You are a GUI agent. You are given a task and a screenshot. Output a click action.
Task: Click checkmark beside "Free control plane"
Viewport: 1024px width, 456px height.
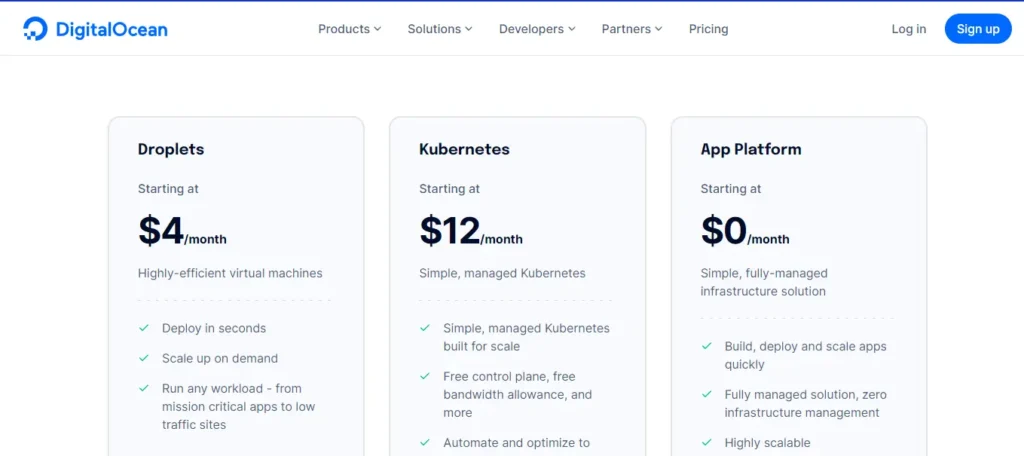point(425,376)
